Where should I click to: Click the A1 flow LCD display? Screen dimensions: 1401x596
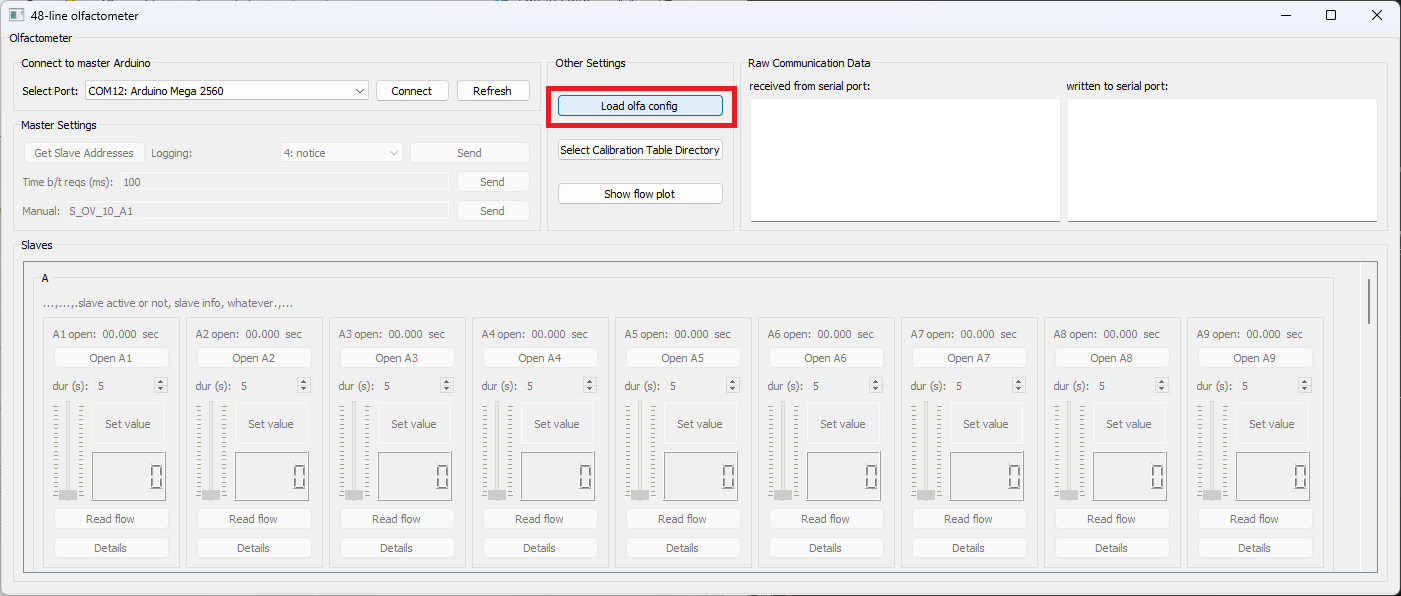(129, 477)
